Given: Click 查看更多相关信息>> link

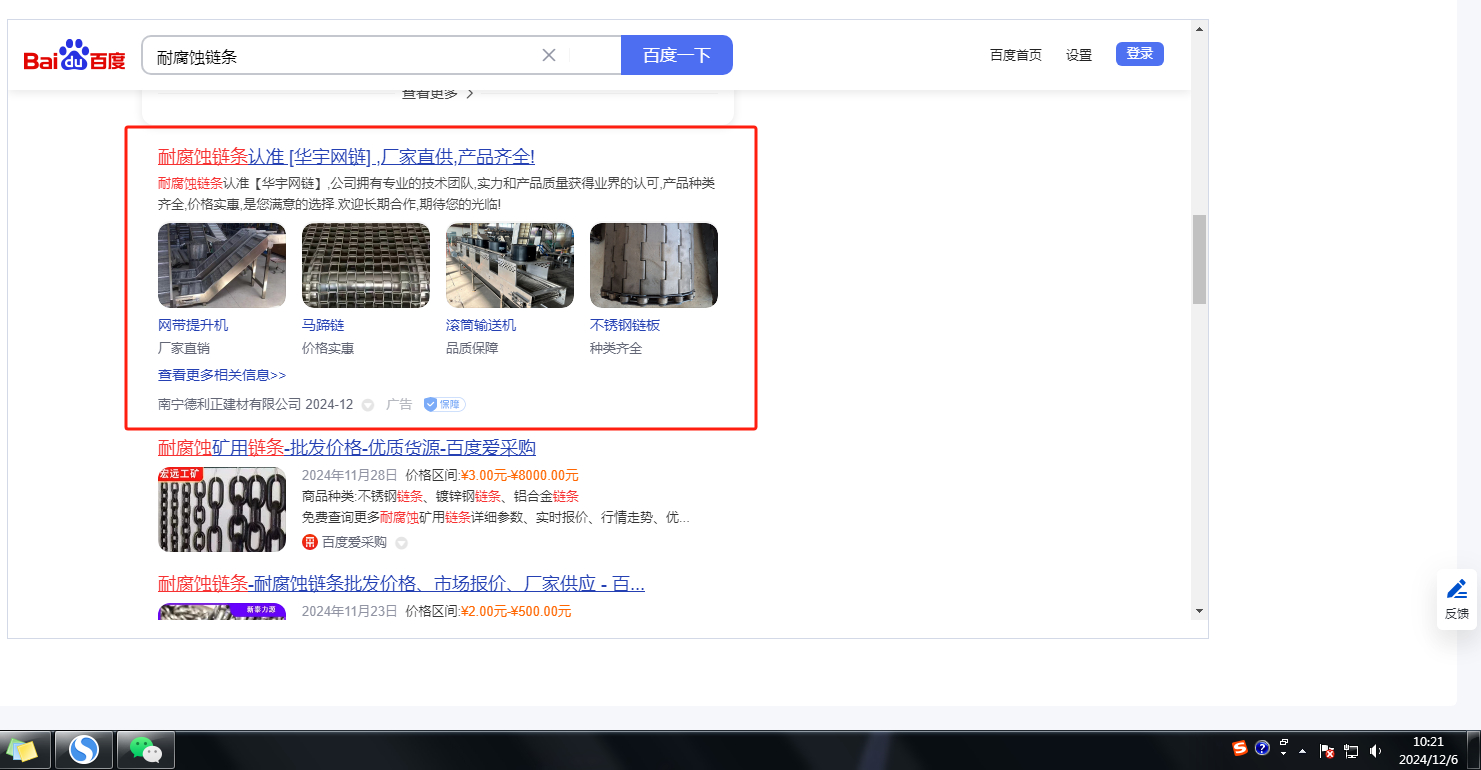Looking at the screenshot, I should 222,375.
